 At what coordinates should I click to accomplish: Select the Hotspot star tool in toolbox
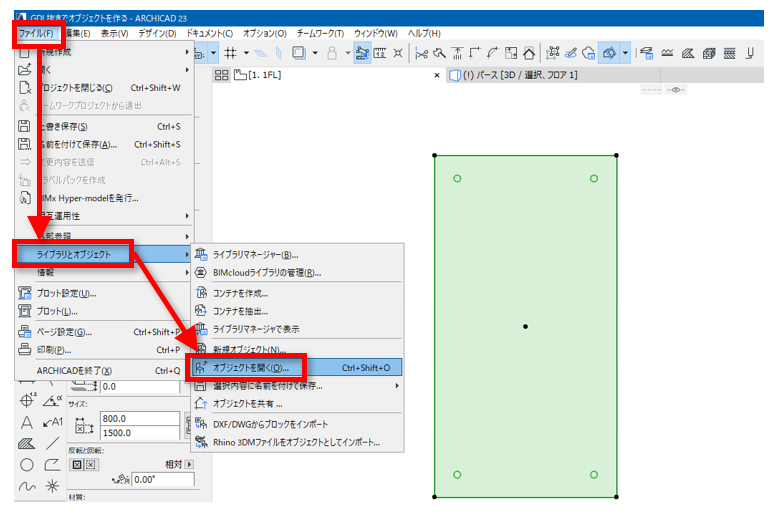coord(52,487)
